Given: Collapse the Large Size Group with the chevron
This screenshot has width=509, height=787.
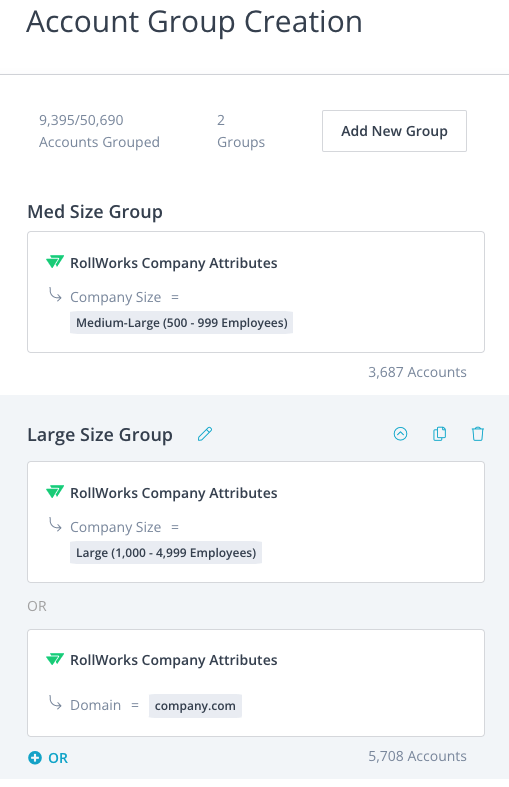Looking at the screenshot, I should click(400, 434).
